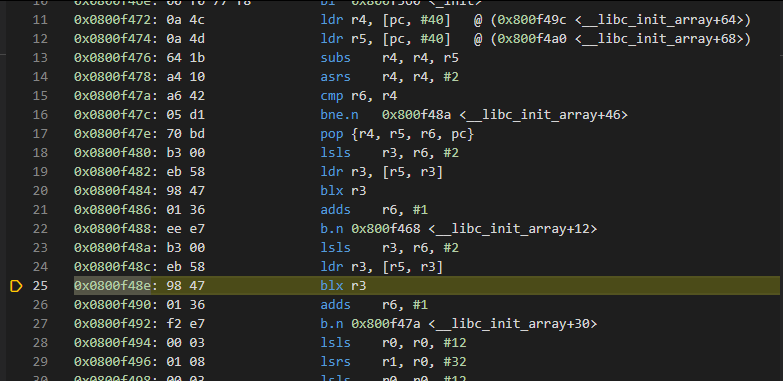
Task: Click the yellow current-instruction arrow at line 25
Action: [16, 286]
